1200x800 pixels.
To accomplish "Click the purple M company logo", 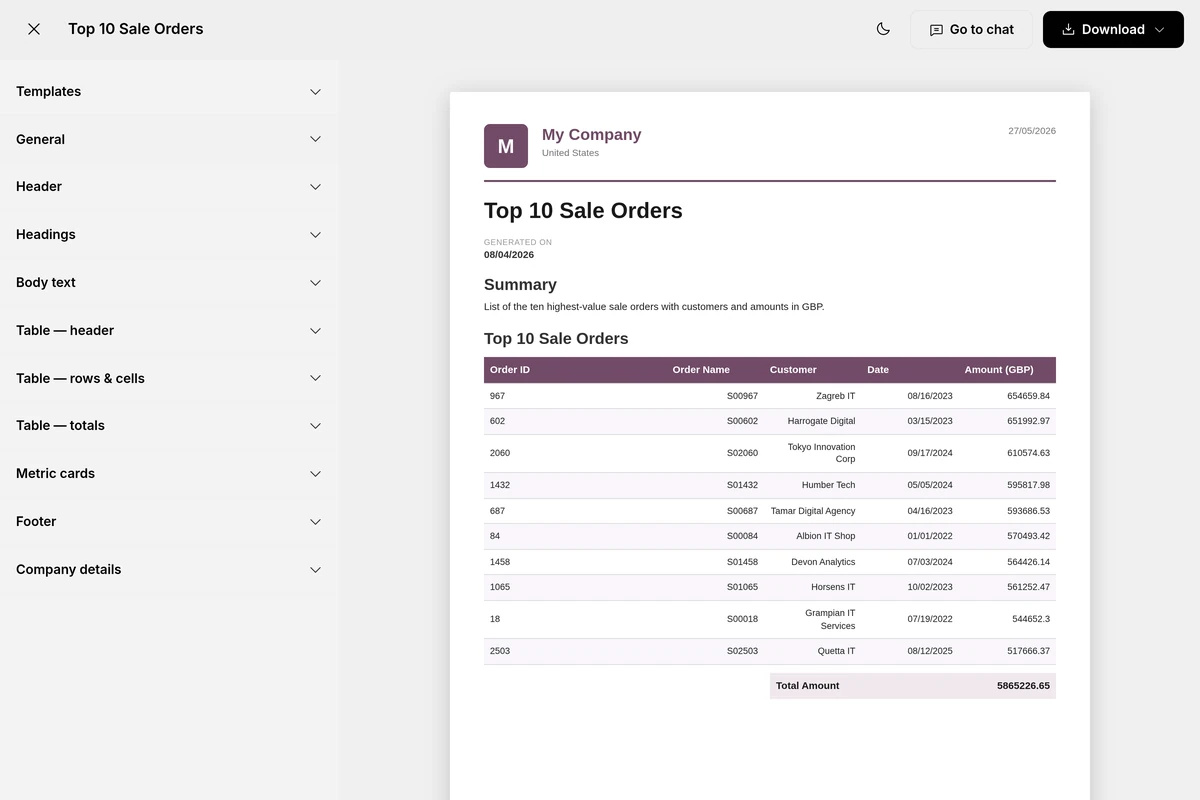I will (506, 146).
